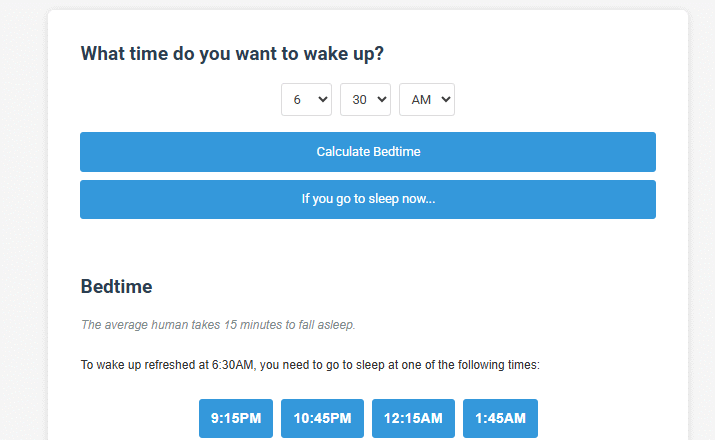The width and height of the screenshot is (715, 440).
Task: Pick the 12:15AM bedtime option
Action: [413, 418]
